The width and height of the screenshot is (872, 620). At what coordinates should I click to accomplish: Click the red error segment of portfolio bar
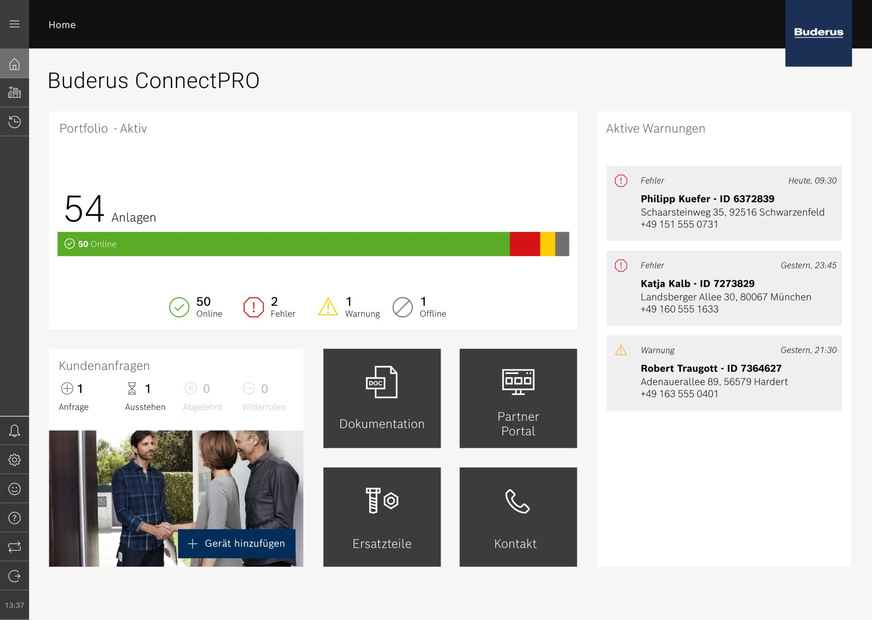pyautogui.click(x=524, y=244)
